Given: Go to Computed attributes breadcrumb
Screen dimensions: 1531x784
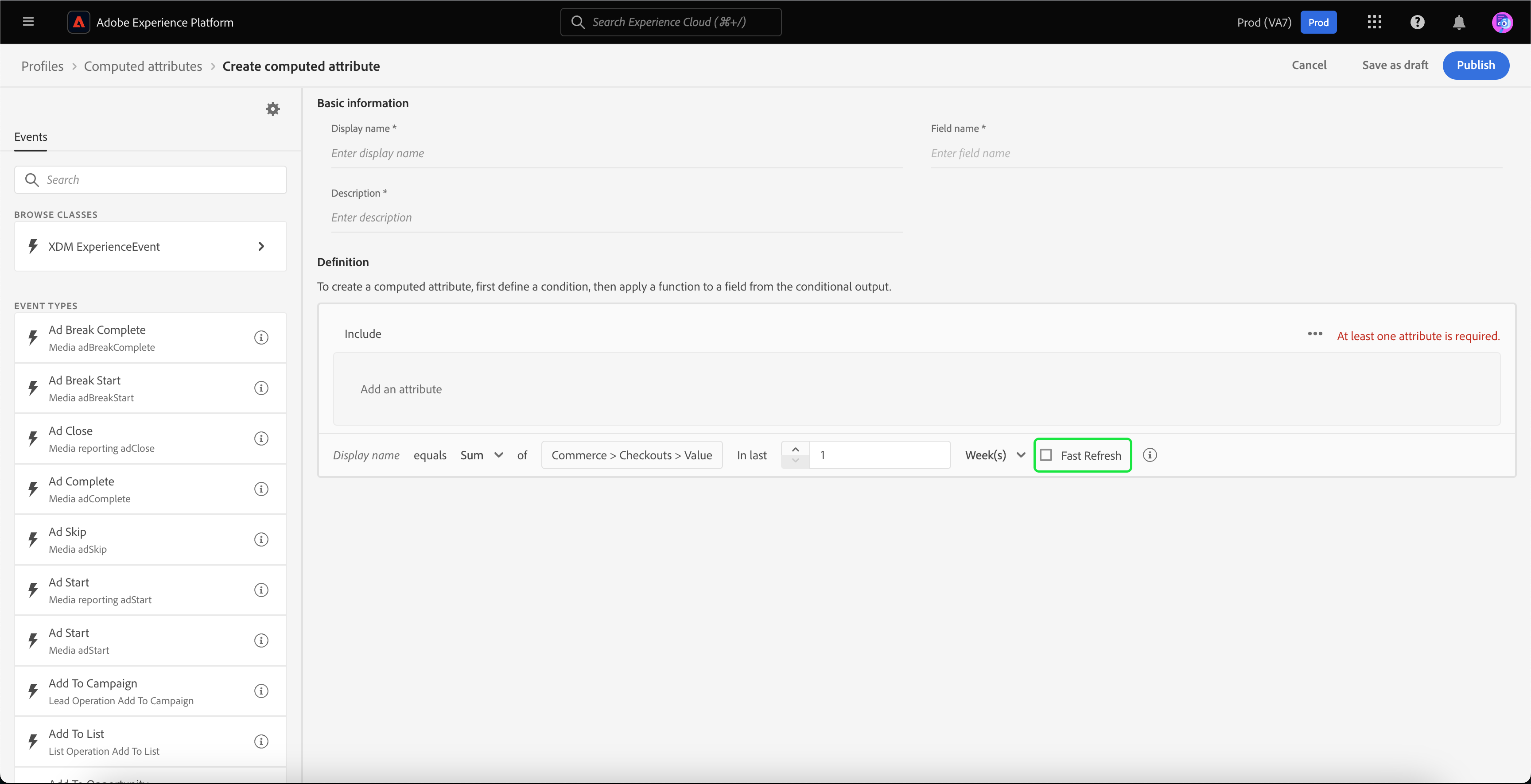Looking at the screenshot, I should [x=143, y=66].
